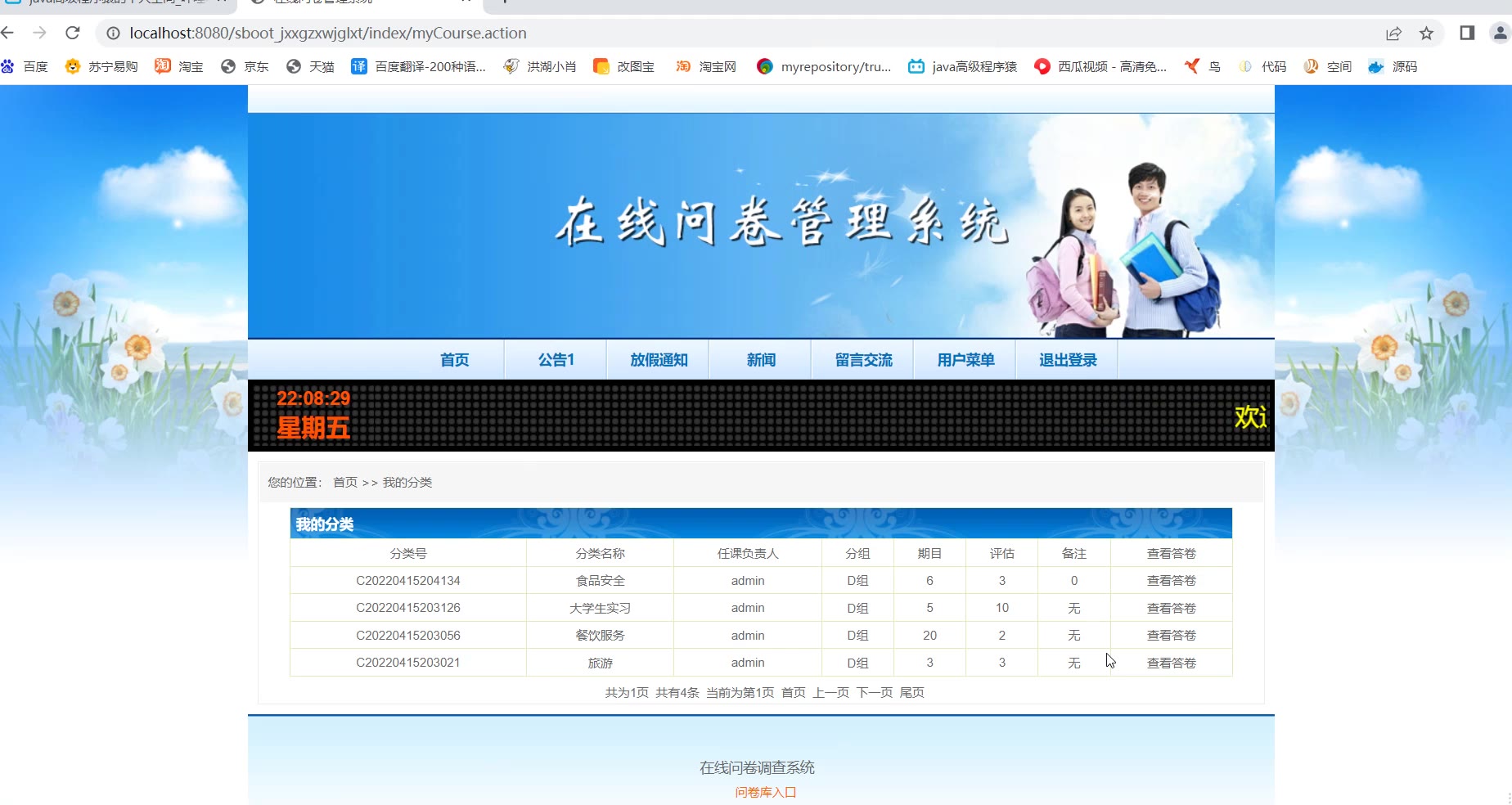Select category number C20220415203056
This screenshot has width=1512, height=805.
click(408, 636)
